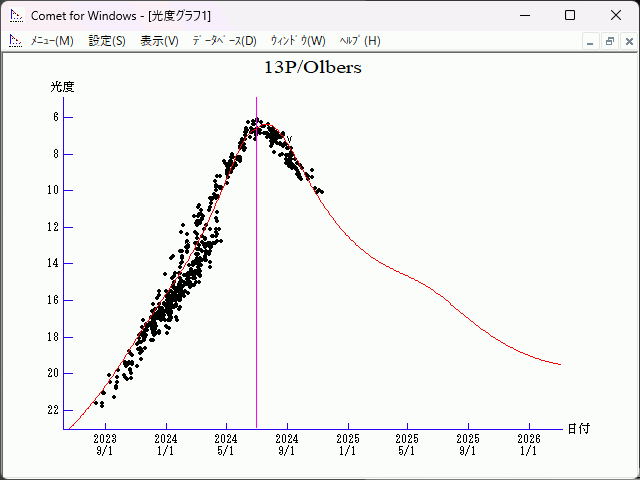Open the ヘルプ(H) help menu
The height and width of the screenshot is (480, 640).
click(360, 41)
